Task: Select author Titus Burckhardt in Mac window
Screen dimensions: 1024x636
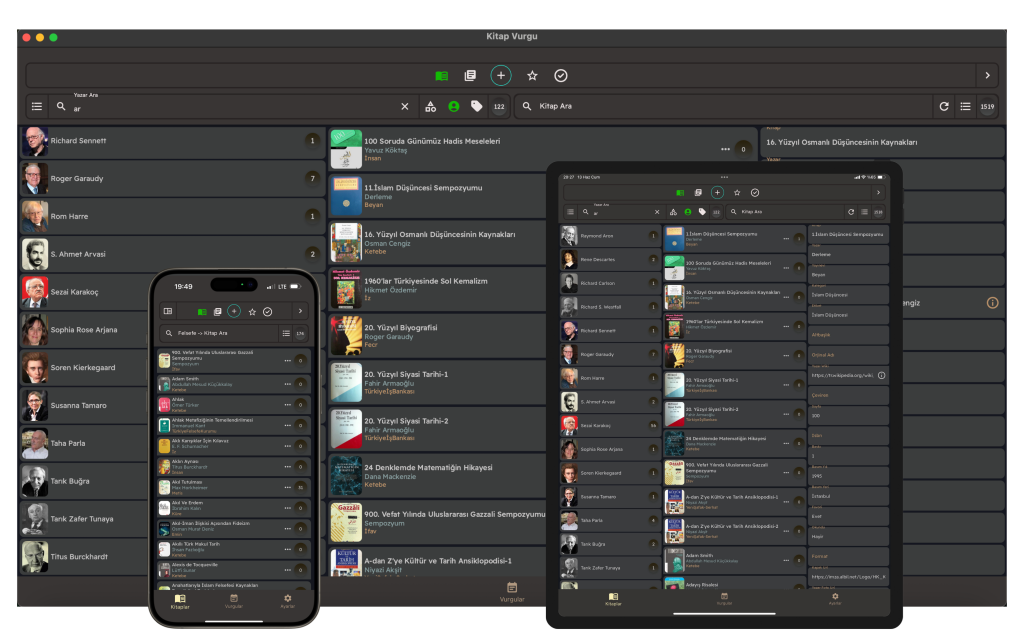Action: click(85, 557)
